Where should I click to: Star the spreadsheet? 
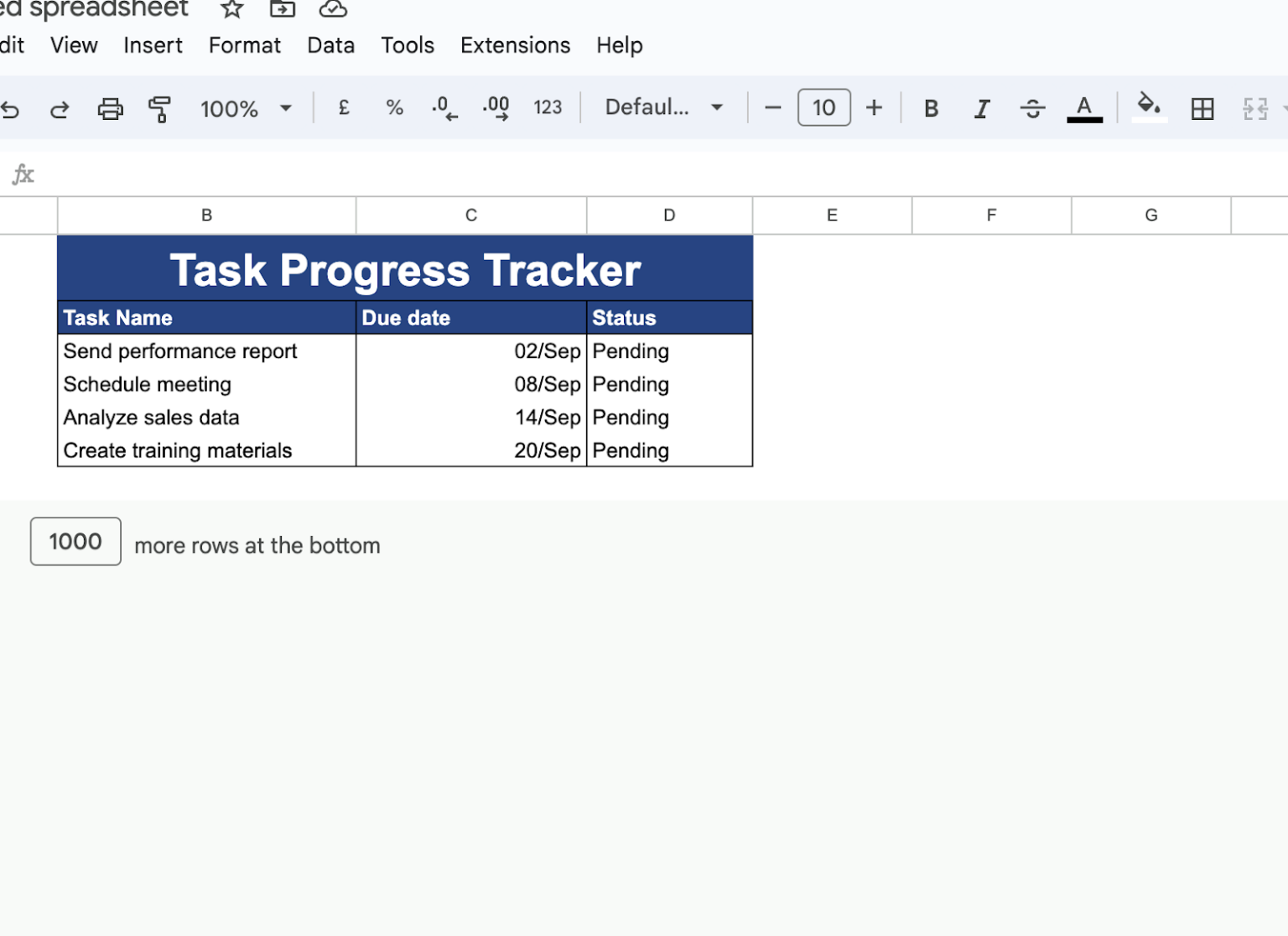click(230, 9)
